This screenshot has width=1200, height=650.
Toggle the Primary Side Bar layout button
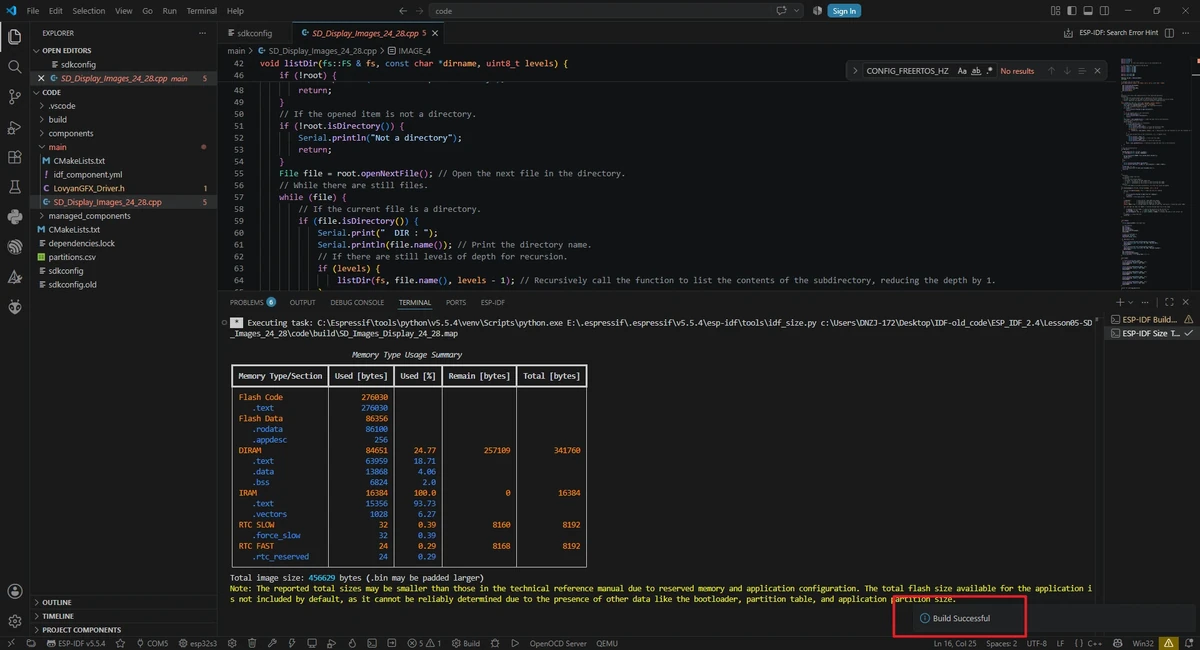pyautogui.click(x=1071, y=11)
